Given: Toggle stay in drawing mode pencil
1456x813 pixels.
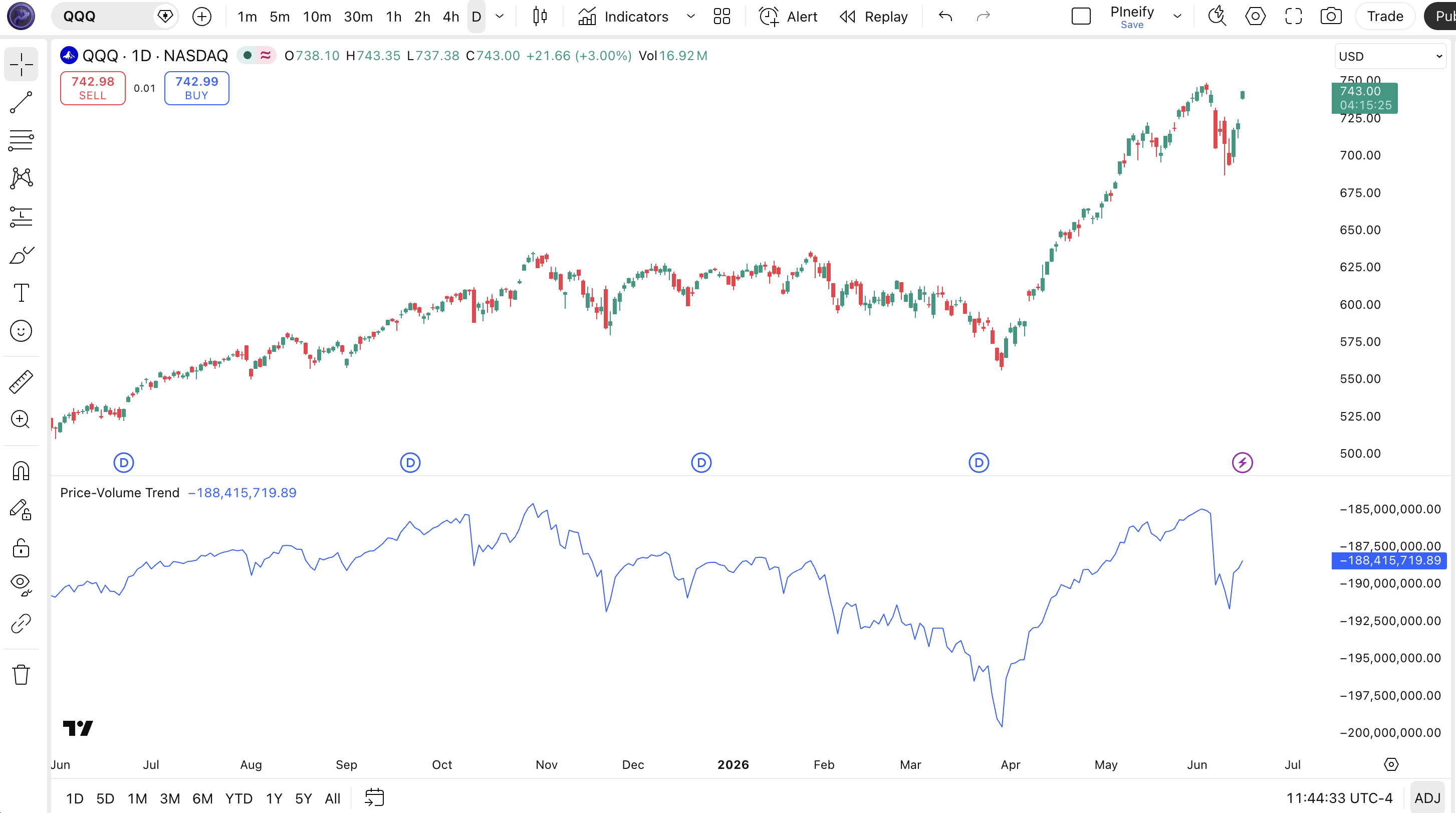Looking at the screenshot, I should click(21, 510).
